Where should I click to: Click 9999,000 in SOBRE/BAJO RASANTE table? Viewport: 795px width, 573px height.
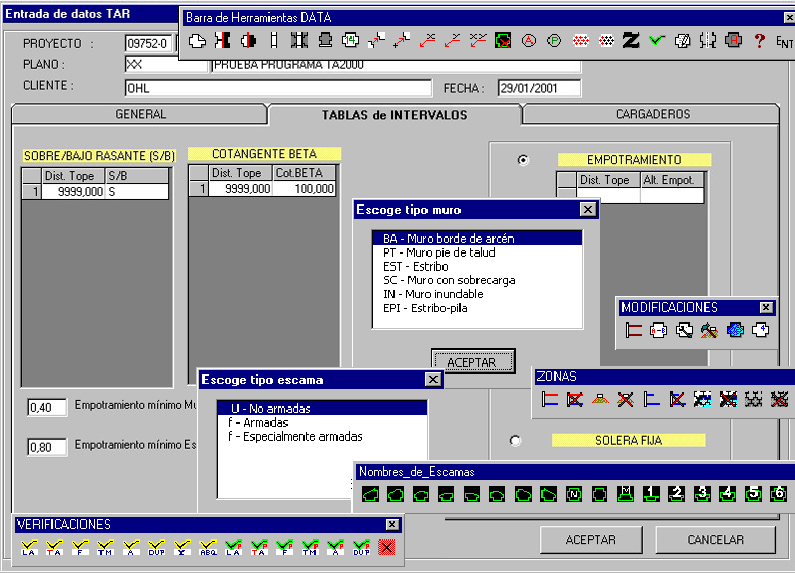pyautogui.click(x=74, y=192)
